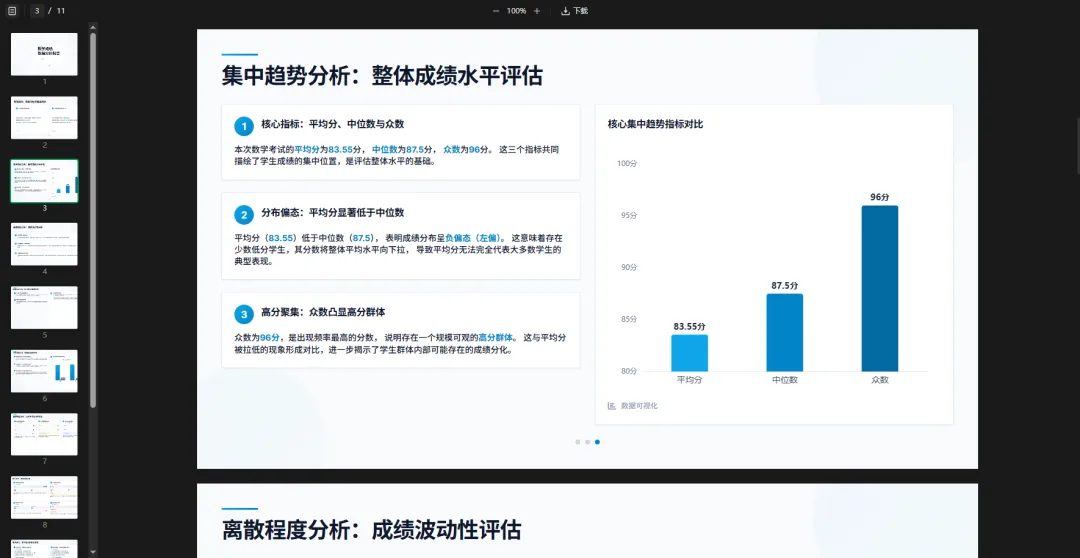1080x558 pixels.
Task: Click the thumbnail panel scrollbar
Action: [x=93, y=219]
